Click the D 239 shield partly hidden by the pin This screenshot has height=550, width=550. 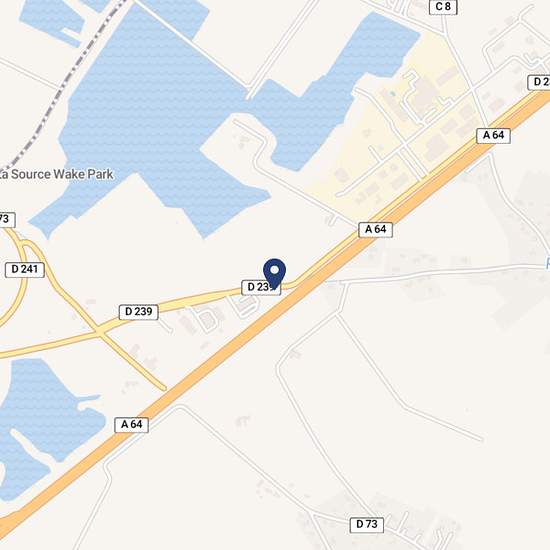tap(261, 287)
